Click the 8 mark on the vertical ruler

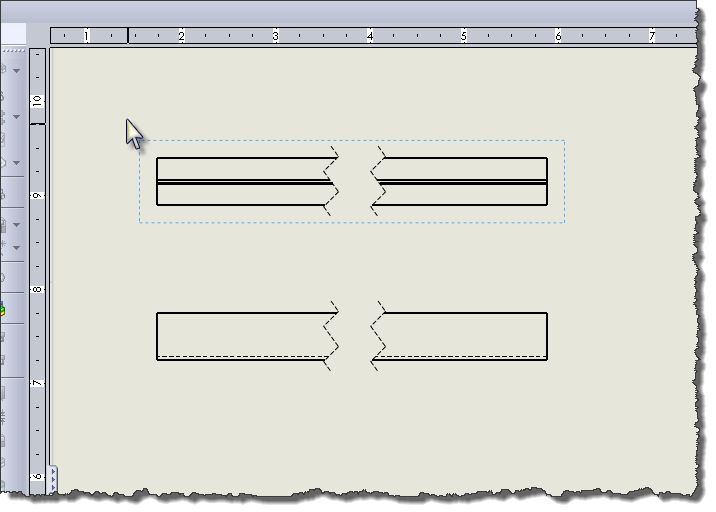coord(37,289)
